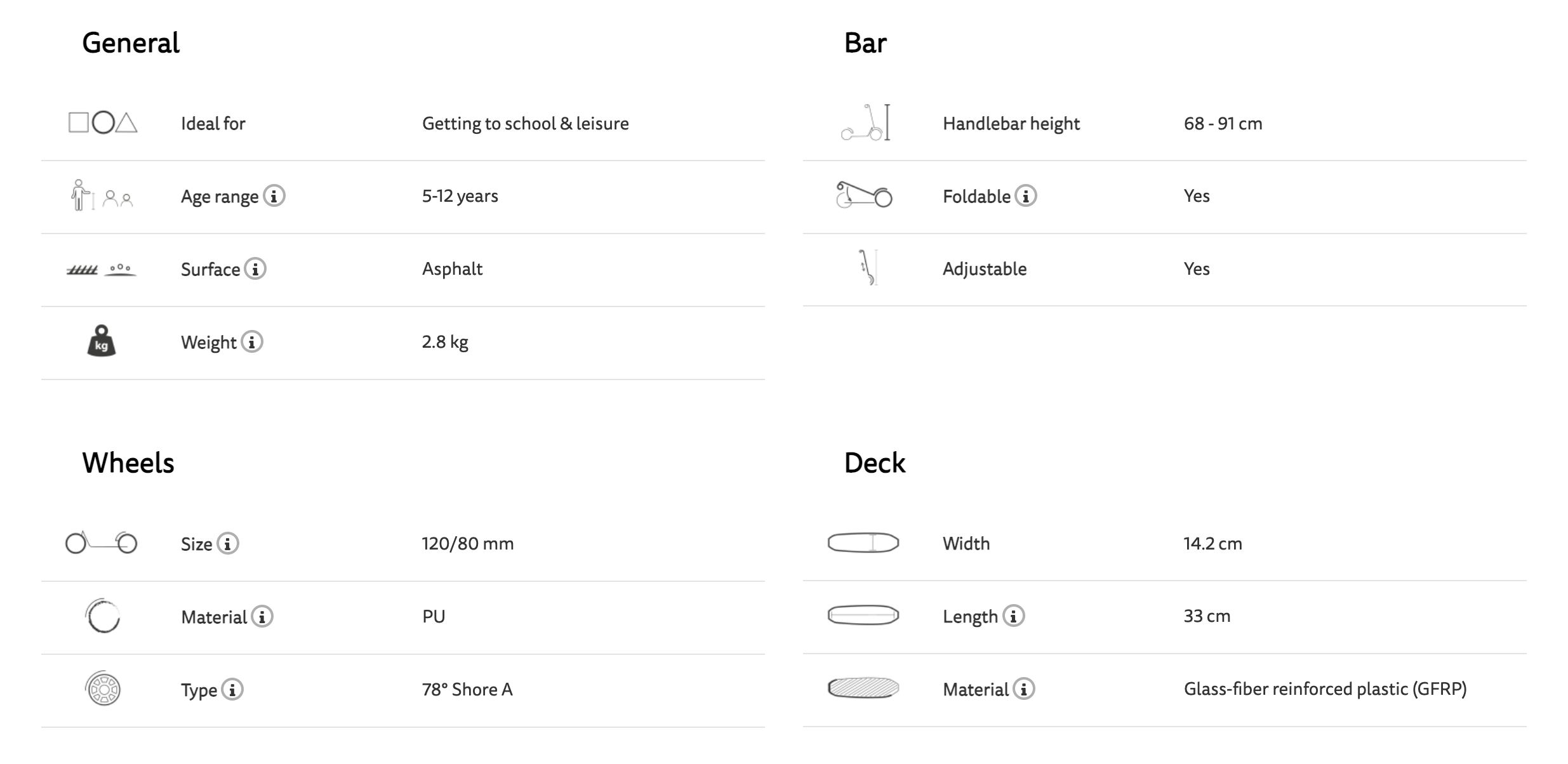This screenshot has width=1568, height=764.
Task: Click the Glass-fiber reinforced plastic value
Action: coord(1325,688)
